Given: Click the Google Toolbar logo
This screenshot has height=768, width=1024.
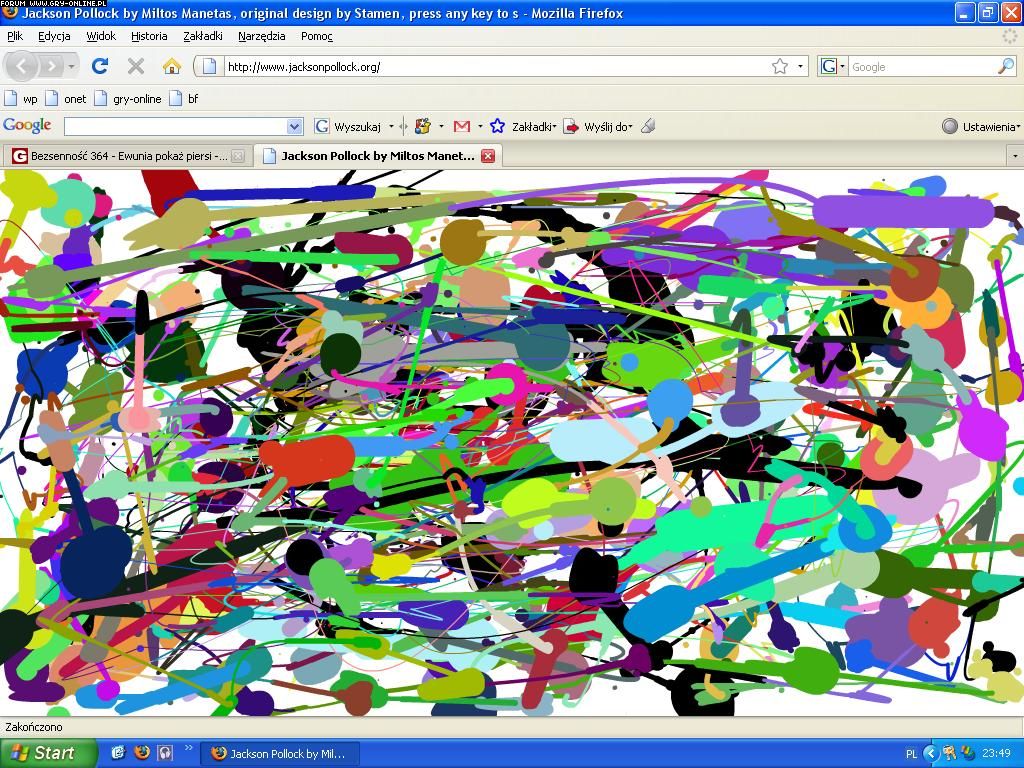Looking at the screenshot, I should point(27,125).
